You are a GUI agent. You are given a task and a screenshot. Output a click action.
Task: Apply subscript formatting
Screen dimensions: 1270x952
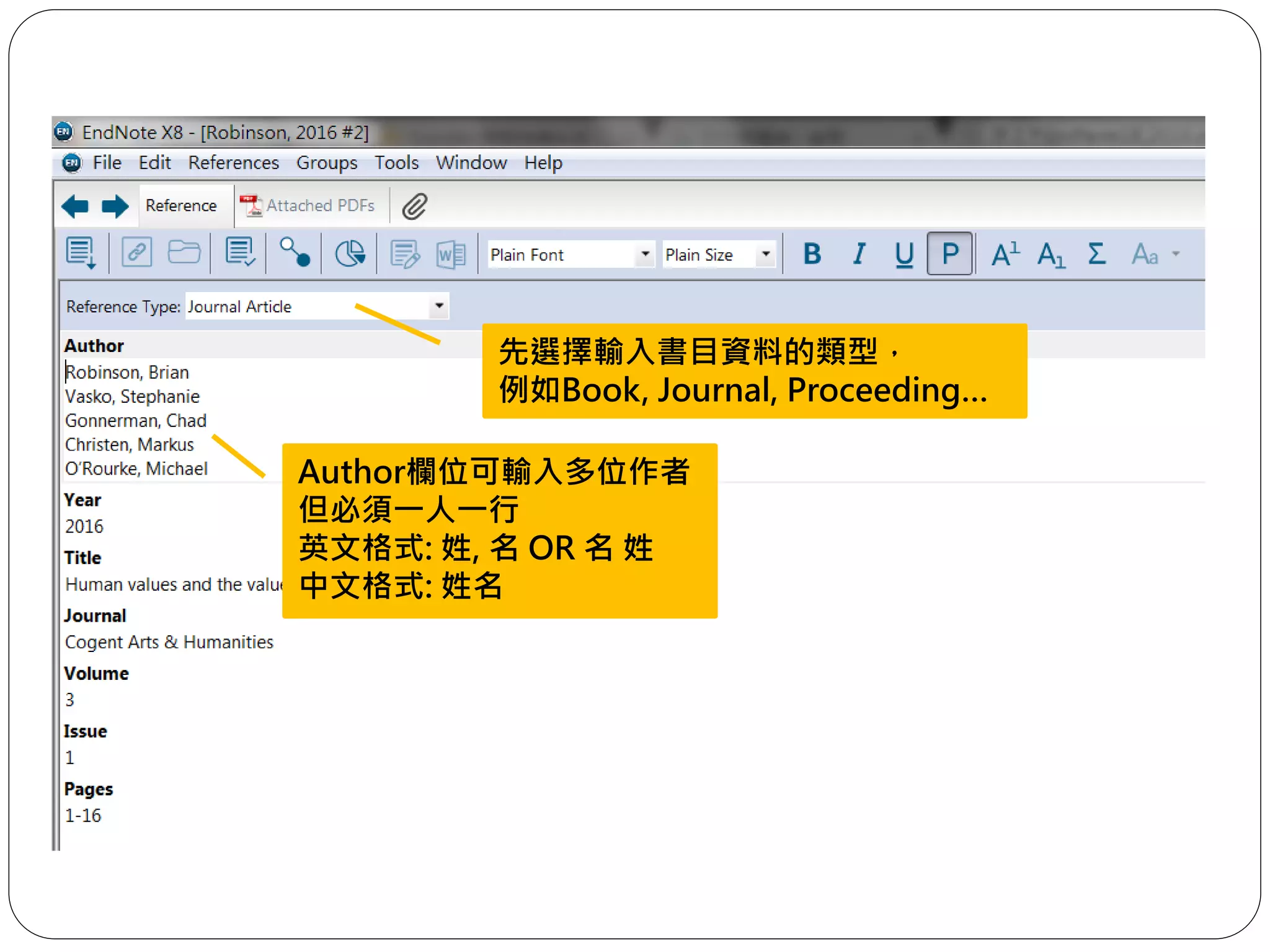(x=1051, y=255)
